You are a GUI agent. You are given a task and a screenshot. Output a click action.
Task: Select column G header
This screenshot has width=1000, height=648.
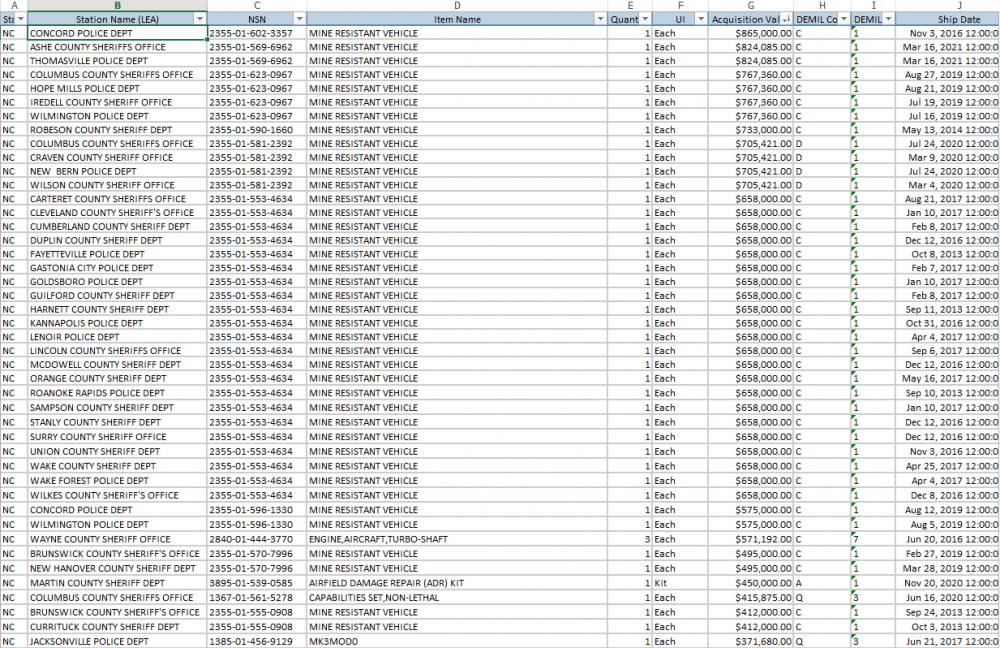pyautogui.click(x=750, y=6)
